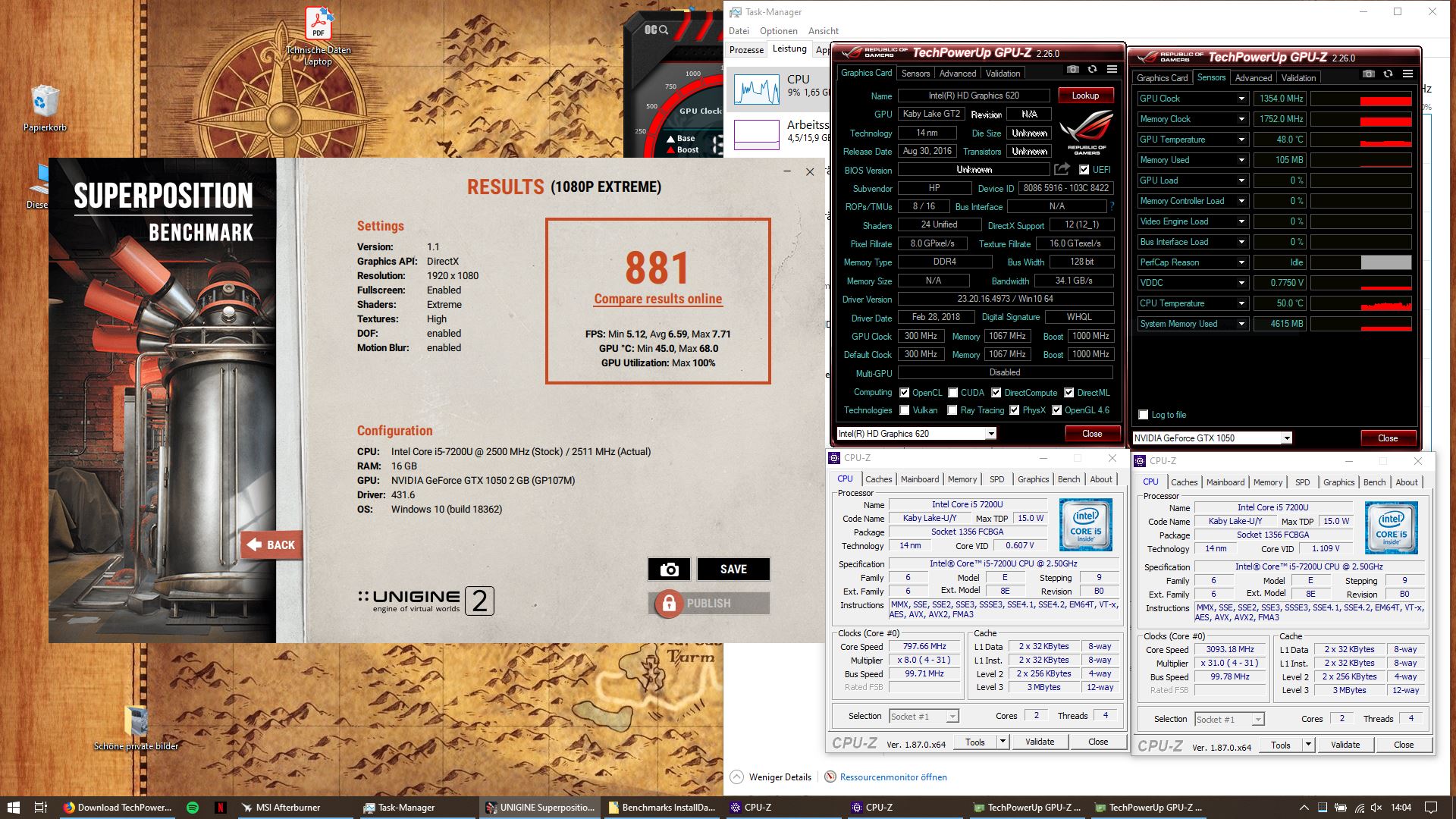Image resolution: width=1456 pixels, height=819 pixels.
Task: Click refresh icon in GPU-Z Sensors window
Action: 1388,74
